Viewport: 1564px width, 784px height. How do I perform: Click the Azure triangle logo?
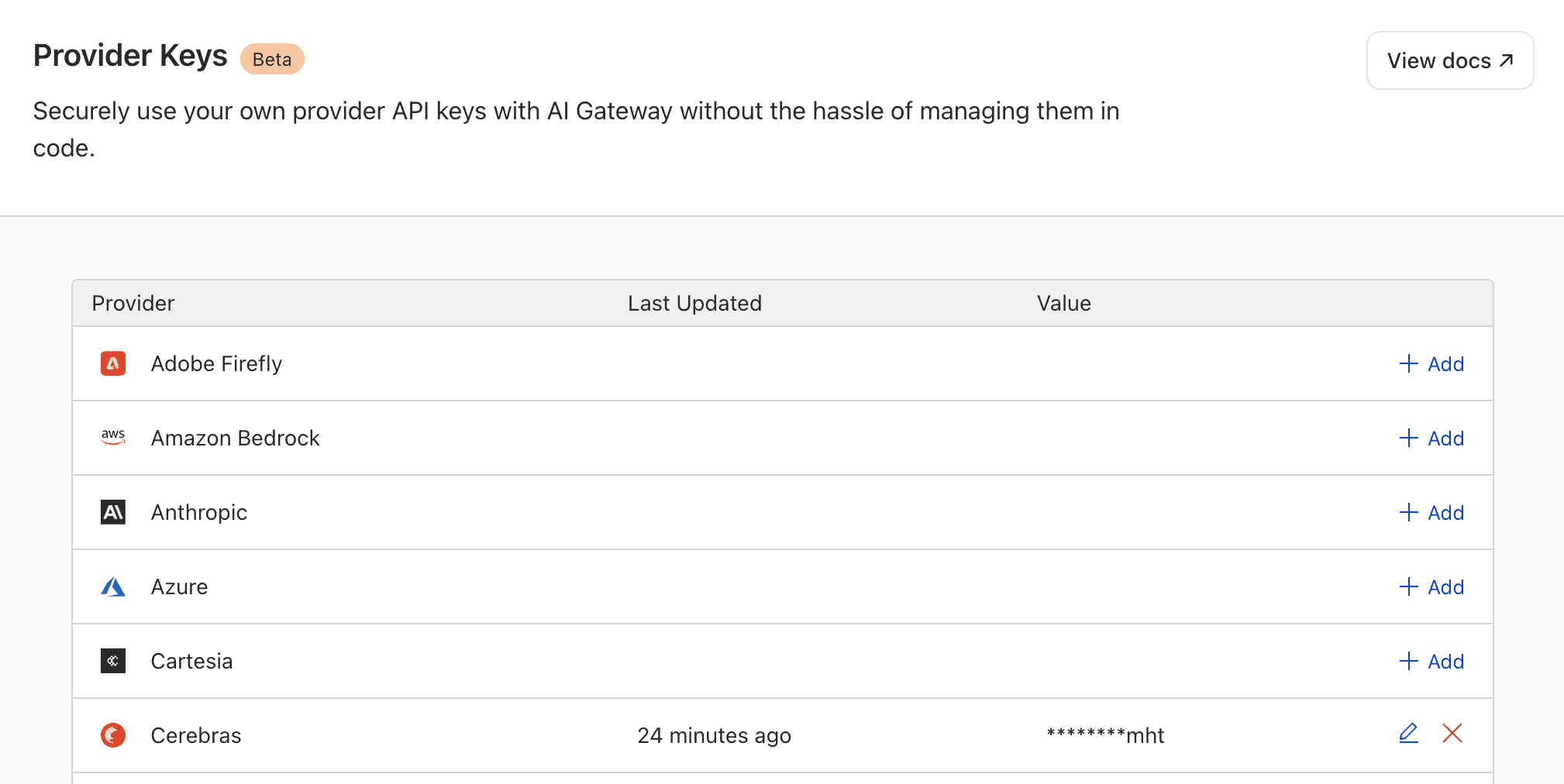click(x=113, y=586)
